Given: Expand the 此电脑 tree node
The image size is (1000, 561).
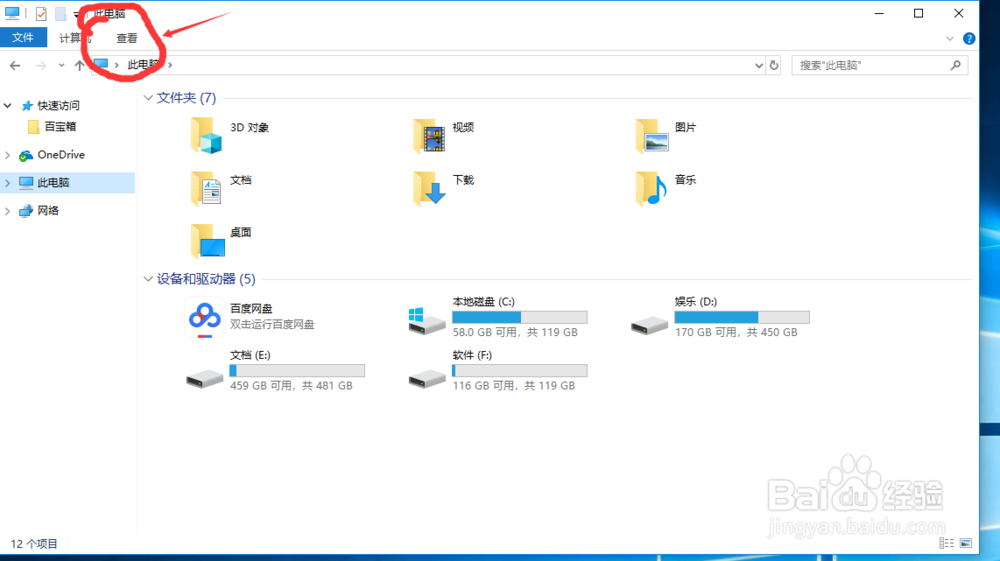Looking at the screenshot, I should (x=8, y=183).
